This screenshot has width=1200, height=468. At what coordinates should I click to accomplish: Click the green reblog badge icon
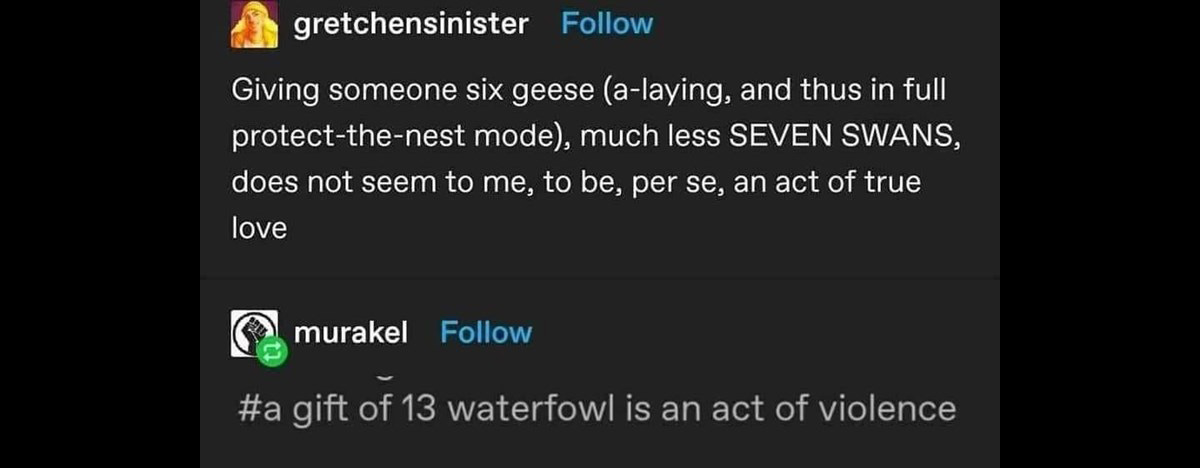point(273,352)
